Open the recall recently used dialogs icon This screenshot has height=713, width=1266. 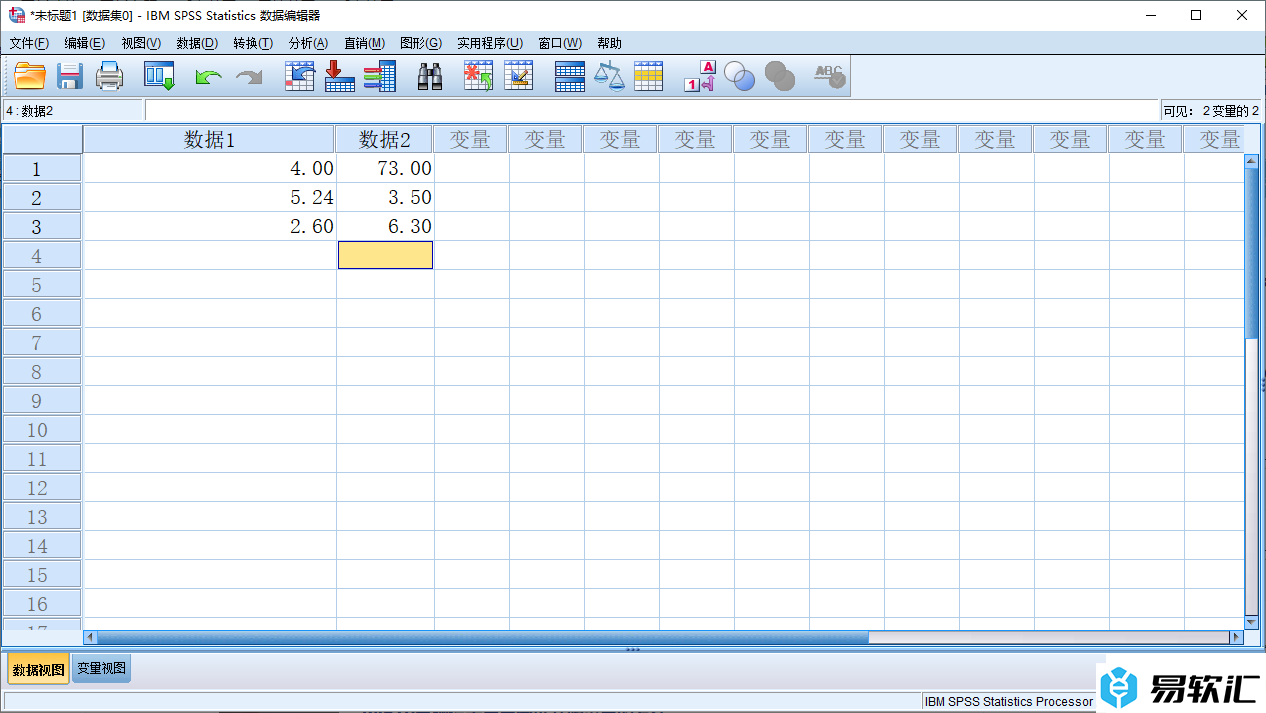click(159, 76)
